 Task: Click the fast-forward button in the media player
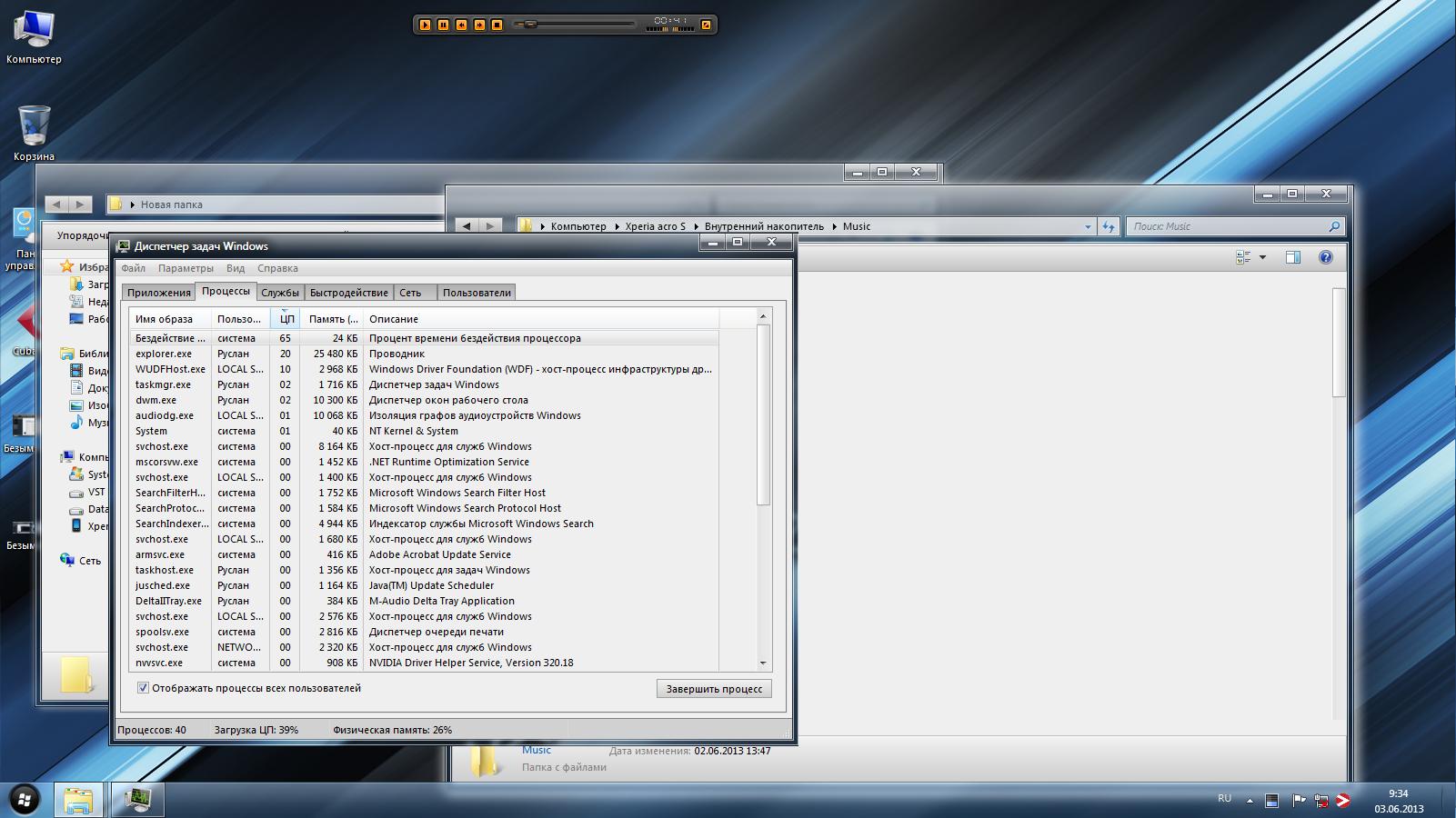(x=479, y=25)
